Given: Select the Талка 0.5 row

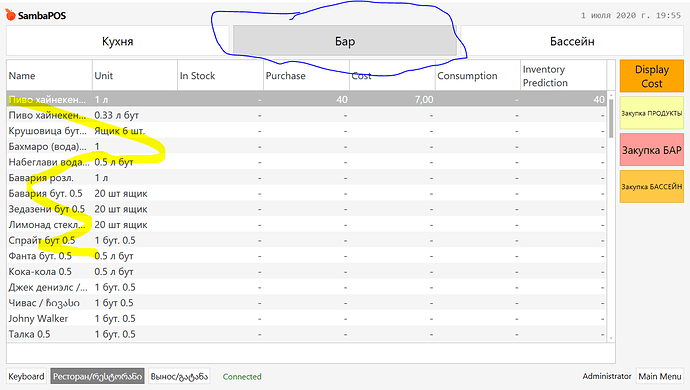Looking at the screenshot, I should click(307, 334).
